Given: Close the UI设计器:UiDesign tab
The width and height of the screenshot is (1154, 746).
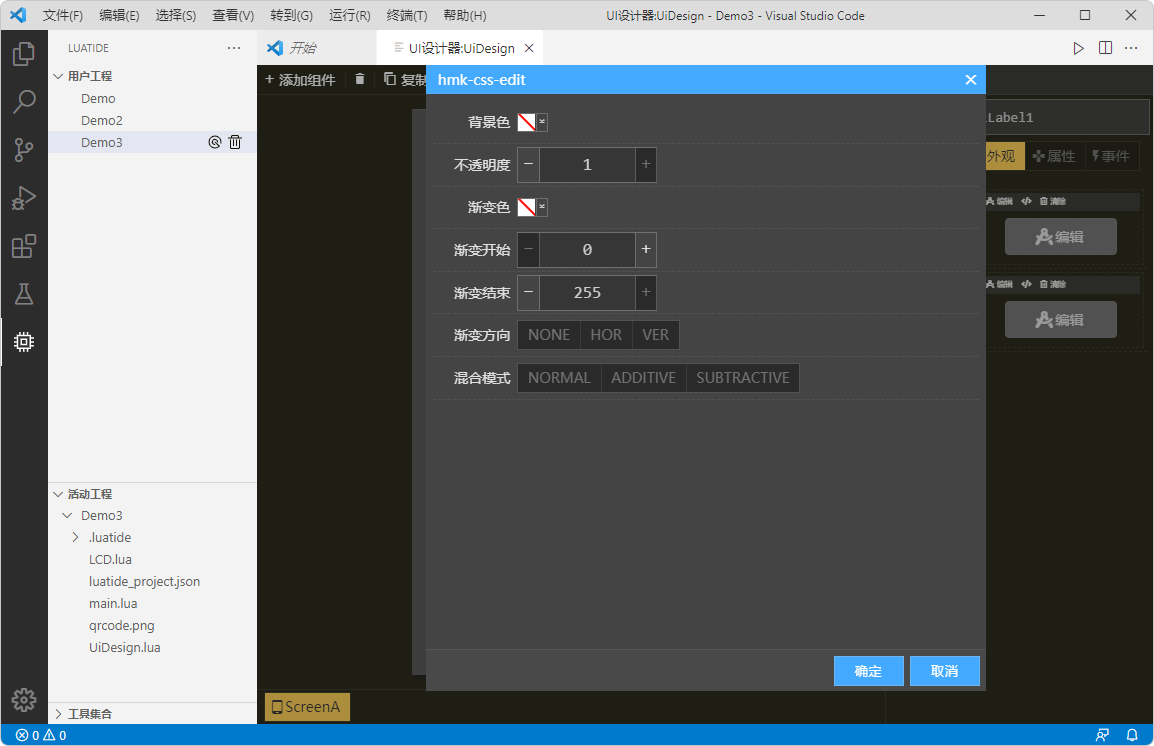Looking at the screenshot, I should click(x=528, y=48).
